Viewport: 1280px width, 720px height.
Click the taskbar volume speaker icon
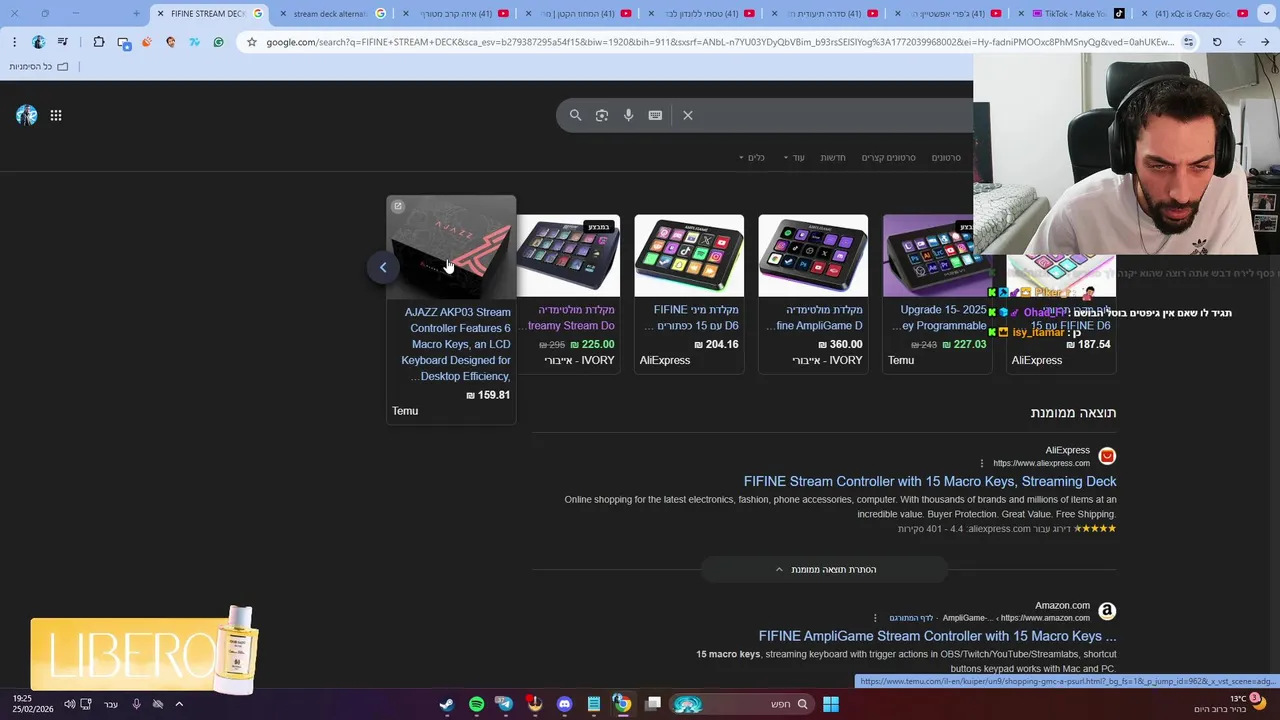pos(70,704)
